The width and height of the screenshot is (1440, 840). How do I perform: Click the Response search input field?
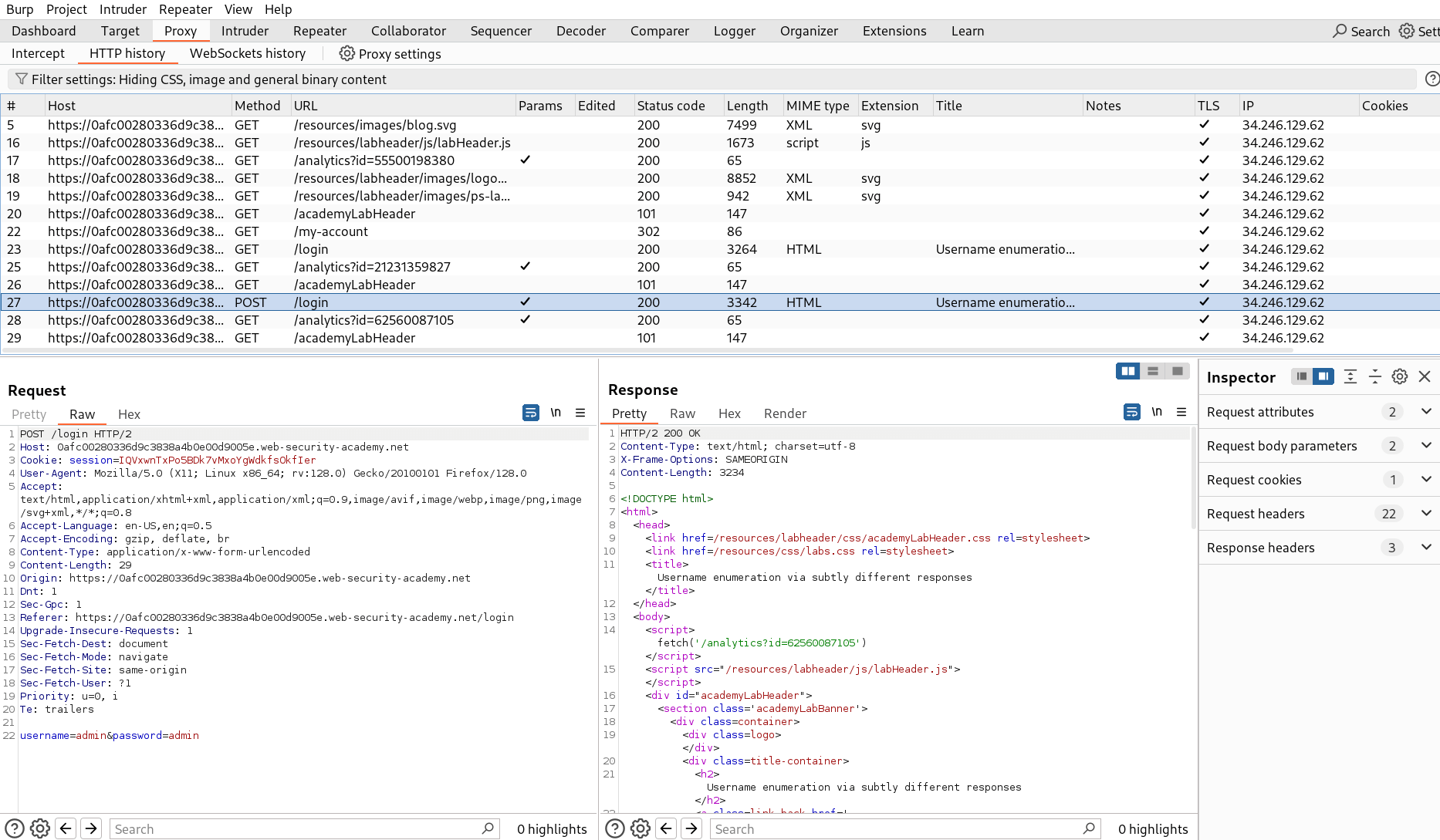903,828
